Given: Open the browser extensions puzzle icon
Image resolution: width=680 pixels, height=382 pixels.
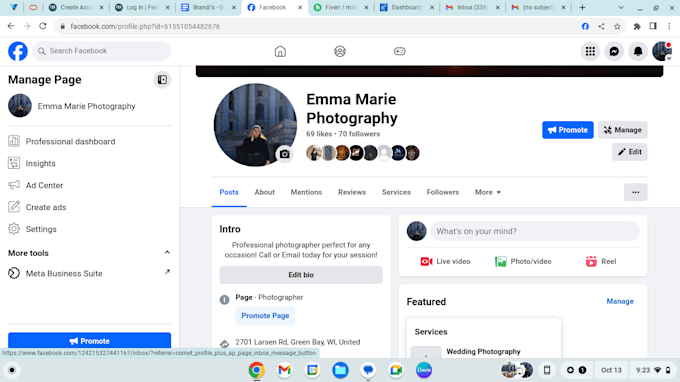Looking at the screenshot, I should pos(637,26).
